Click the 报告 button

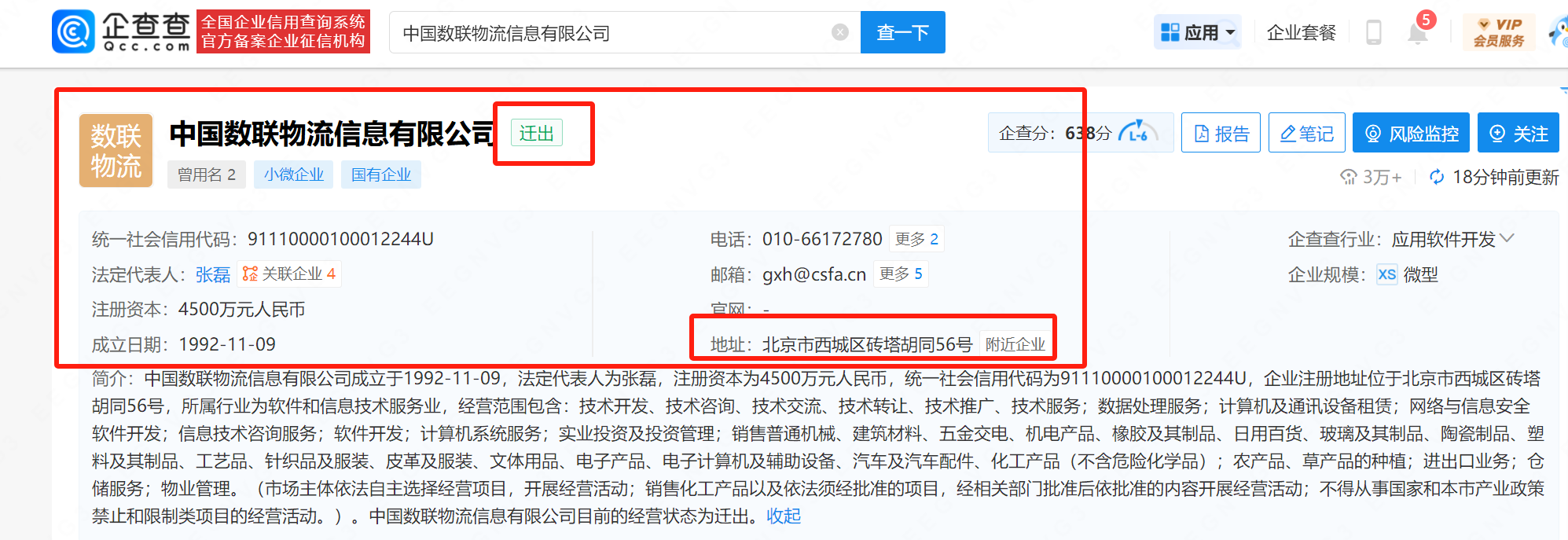point(1221,133)
